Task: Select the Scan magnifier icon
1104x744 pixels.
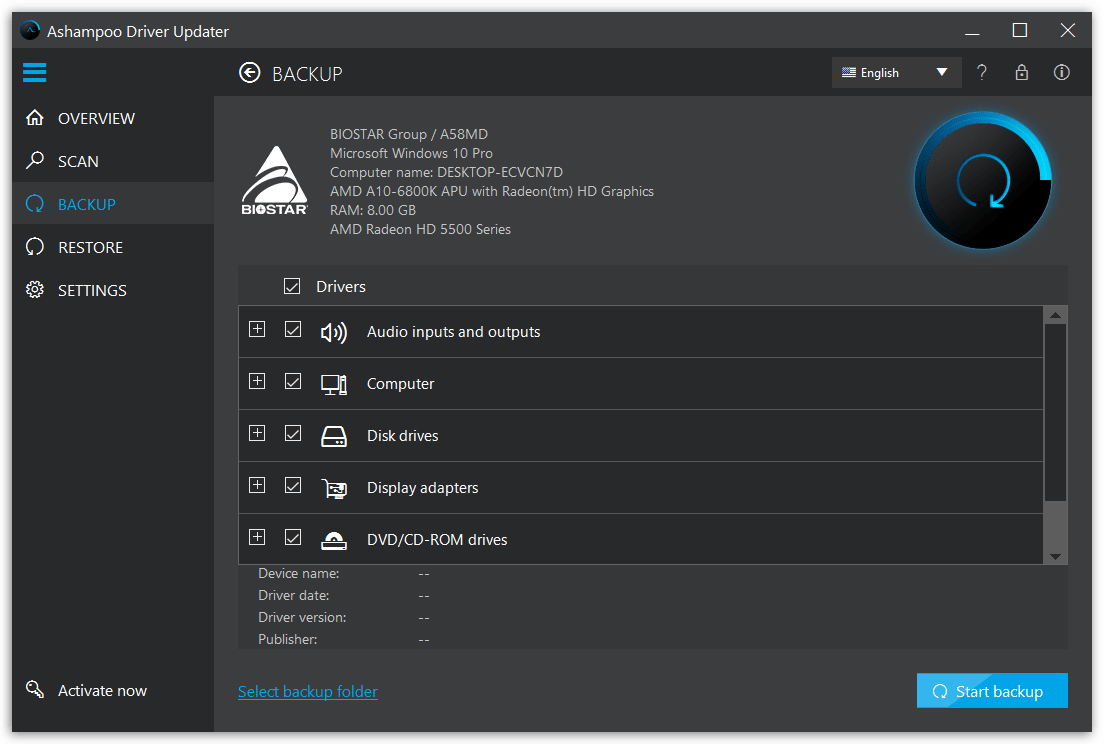Action: point(35,161)
